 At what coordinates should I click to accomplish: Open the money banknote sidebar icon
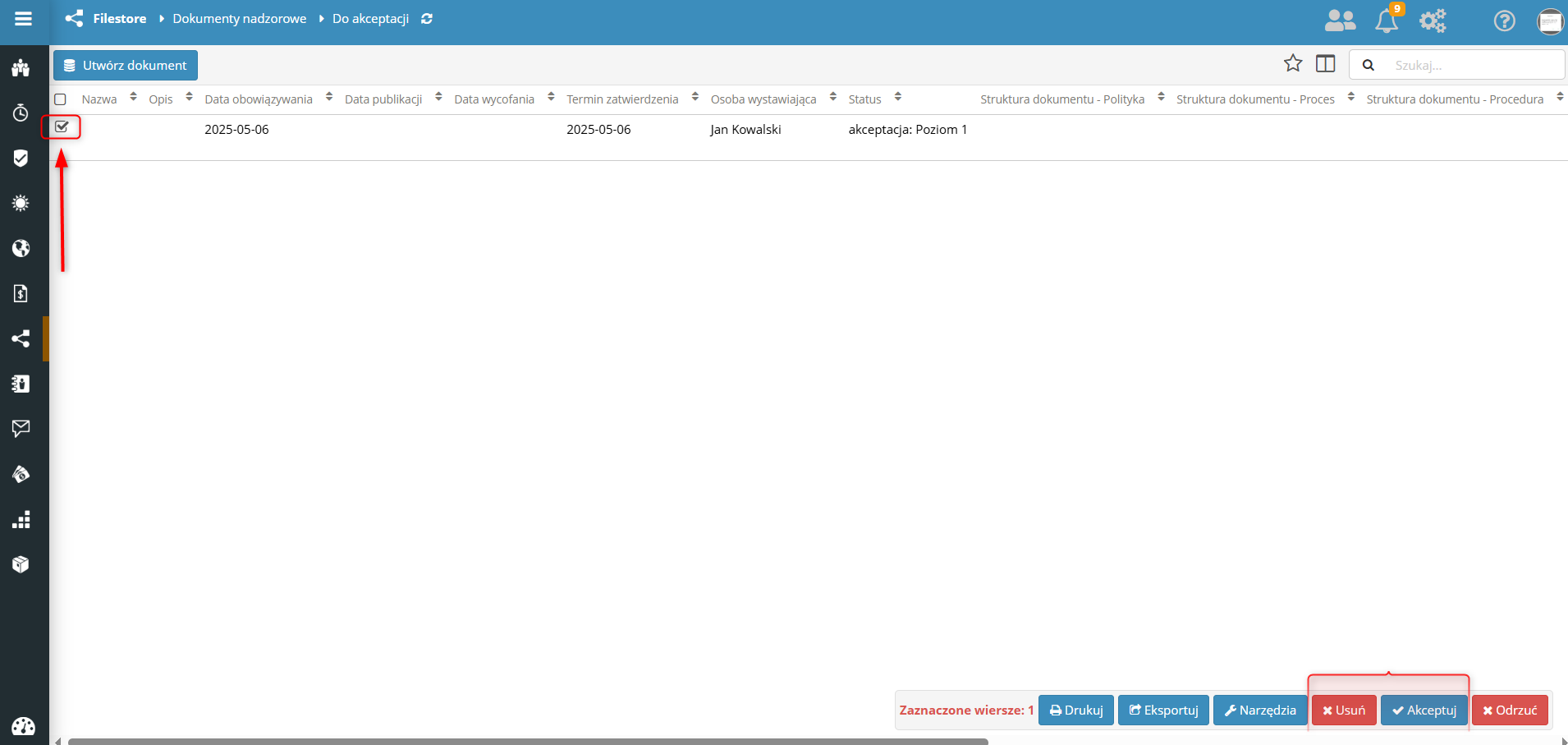21,474
